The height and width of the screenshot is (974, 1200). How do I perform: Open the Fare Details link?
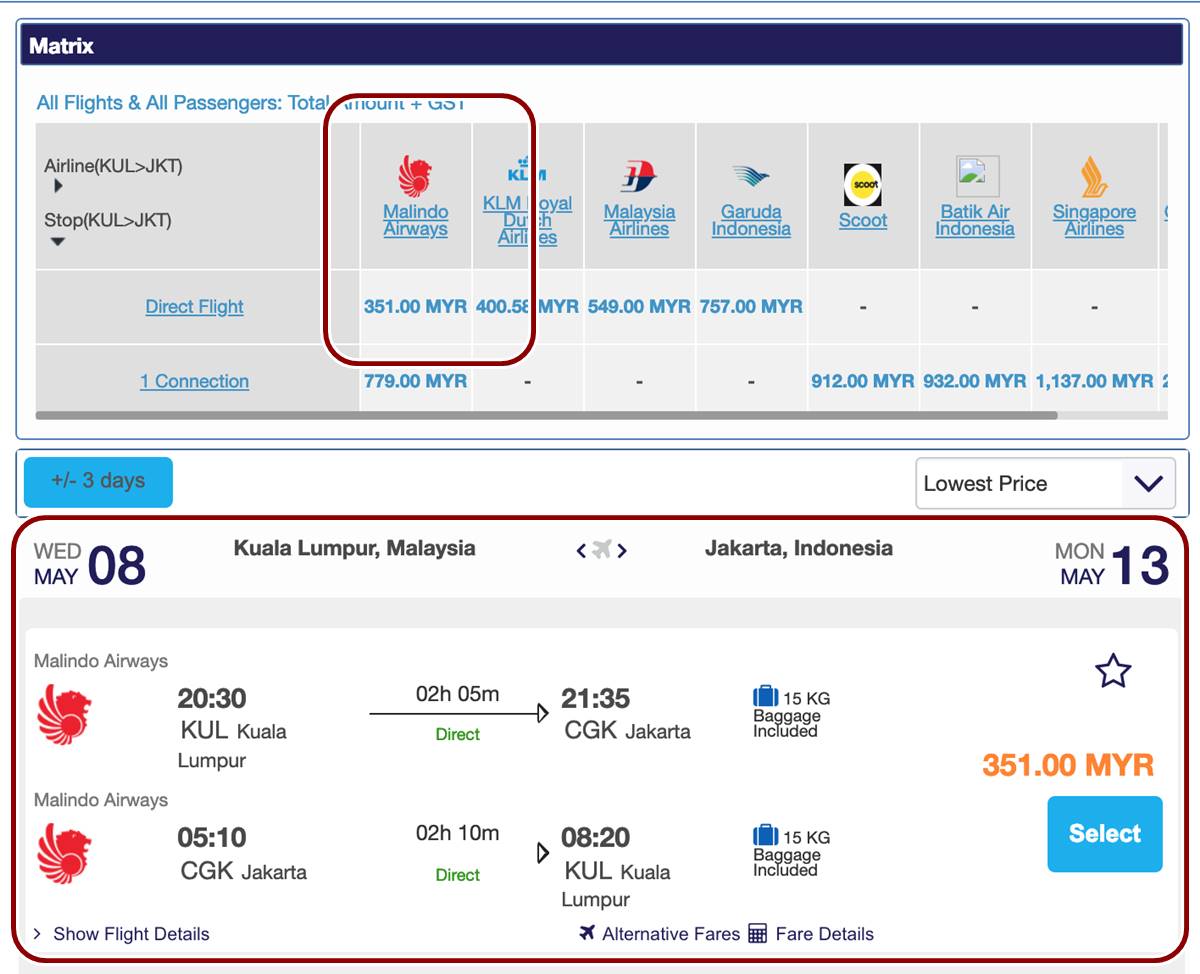[x=825, y=934]
